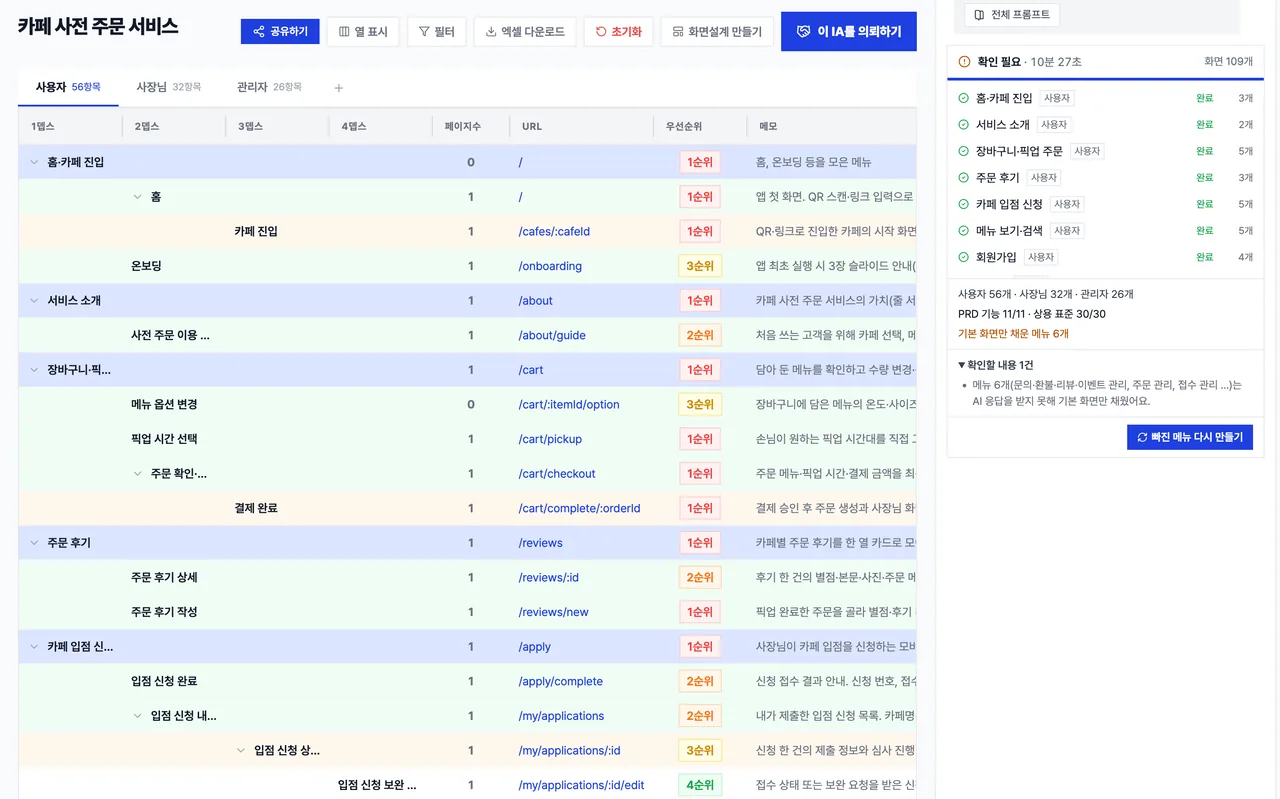Click the 페이지수 column header

(x=463, y=127)
